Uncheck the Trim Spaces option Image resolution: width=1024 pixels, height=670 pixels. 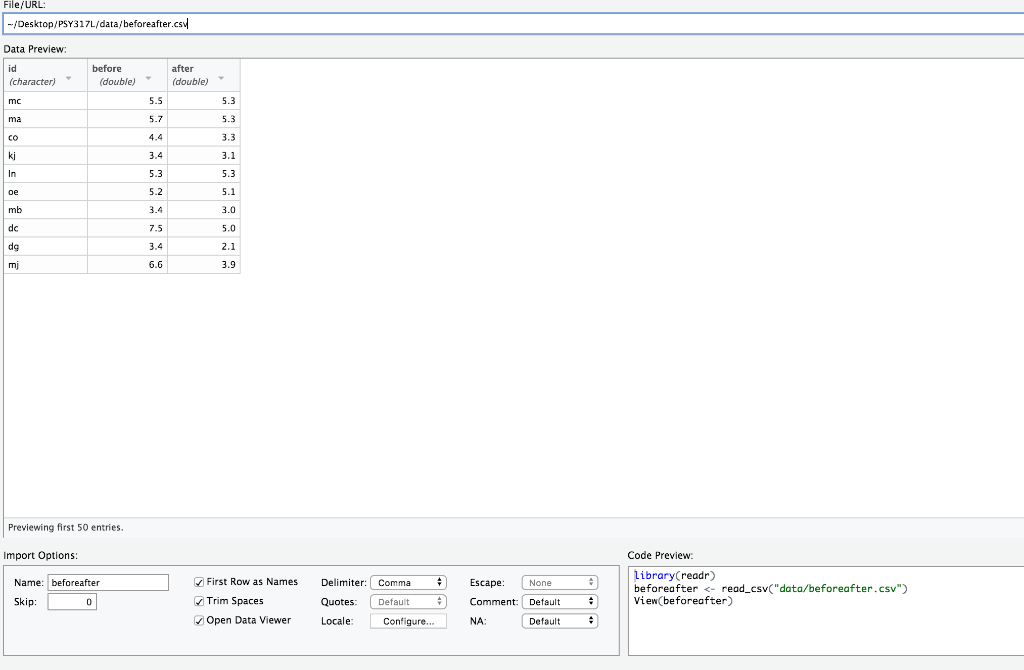coord(199,601)
